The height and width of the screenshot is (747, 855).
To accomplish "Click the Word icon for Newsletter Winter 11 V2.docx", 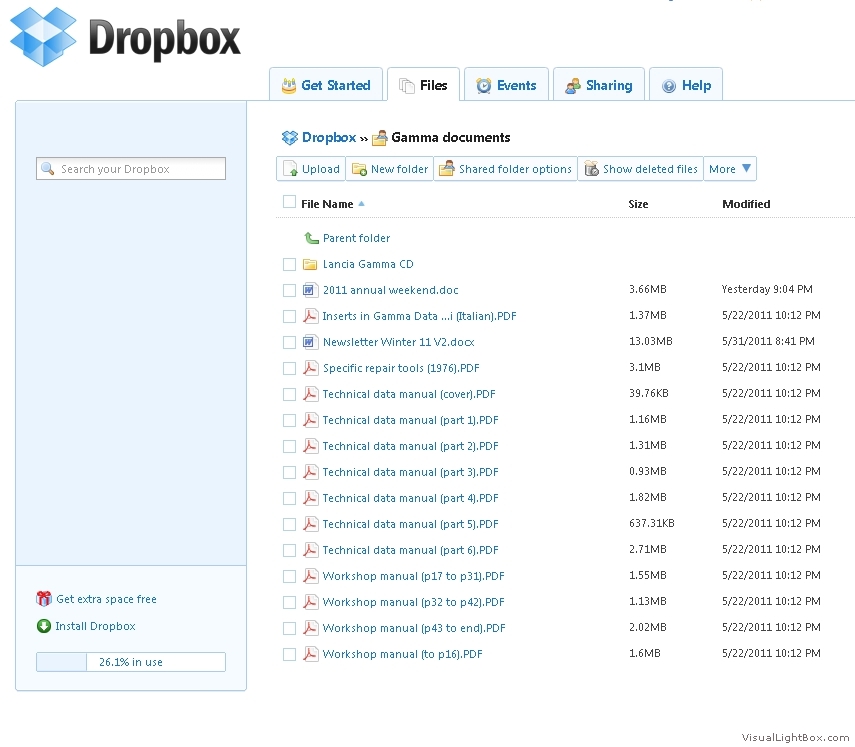I will point(309,342).
